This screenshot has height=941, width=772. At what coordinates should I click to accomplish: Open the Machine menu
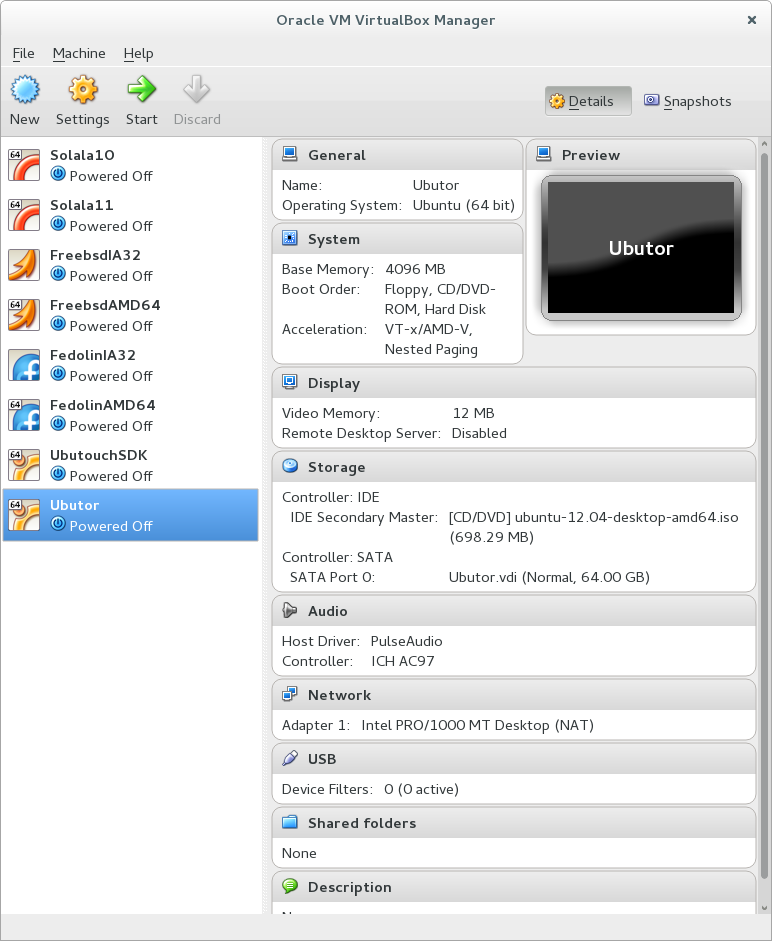79,53
